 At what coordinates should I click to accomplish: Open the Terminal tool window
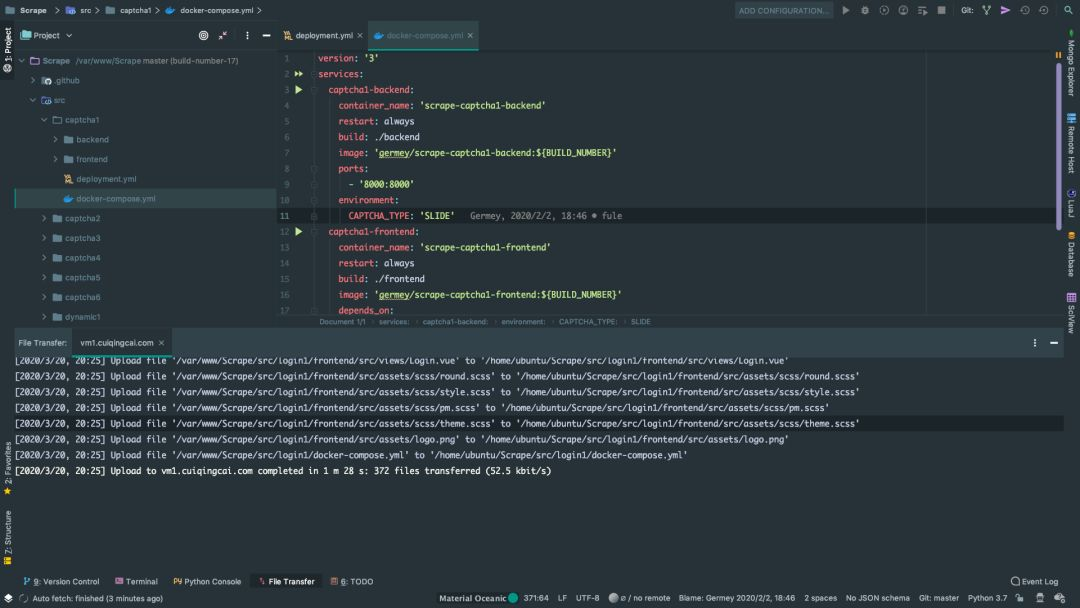click(136, 581)
